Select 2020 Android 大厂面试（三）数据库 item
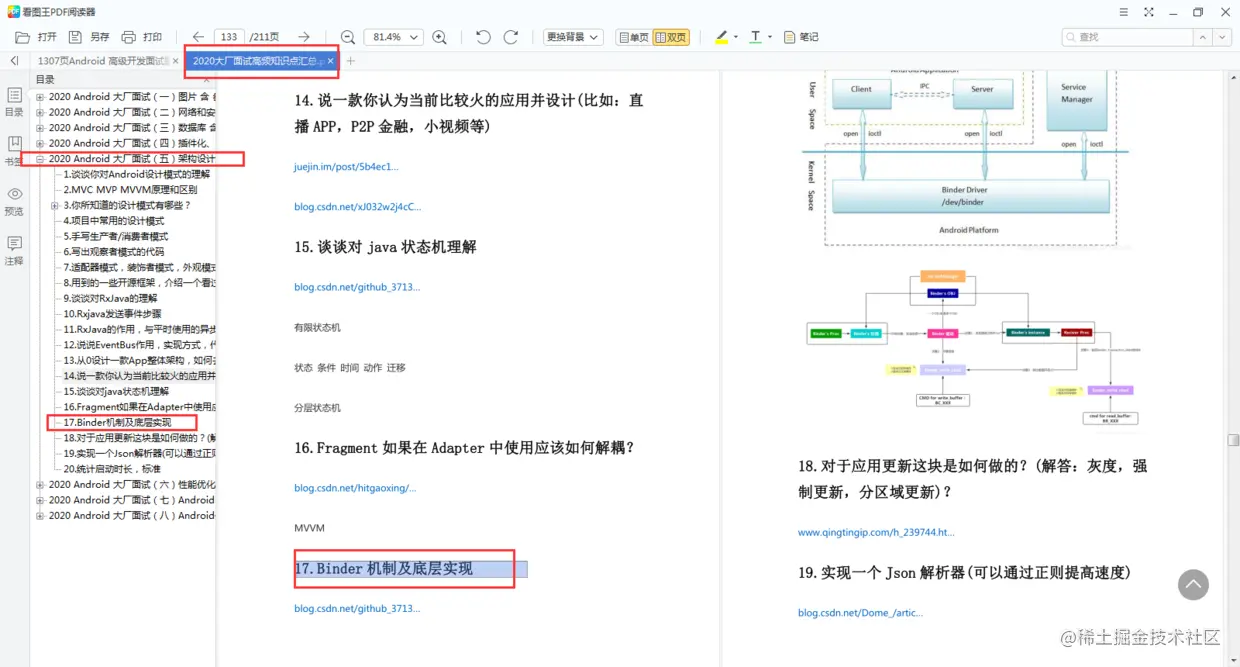 (x=132, y=128)
